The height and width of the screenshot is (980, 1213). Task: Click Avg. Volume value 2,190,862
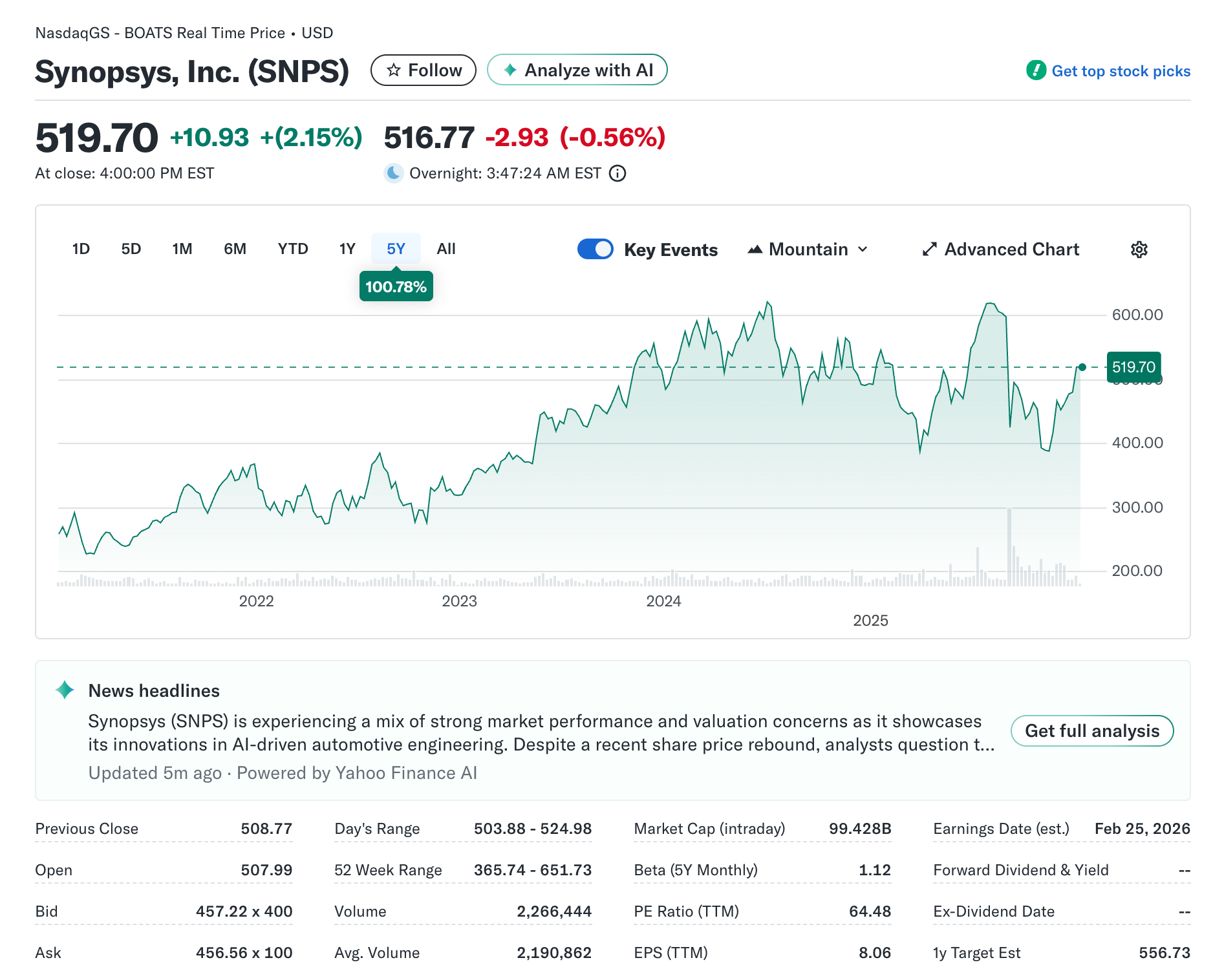pos(554,953)
